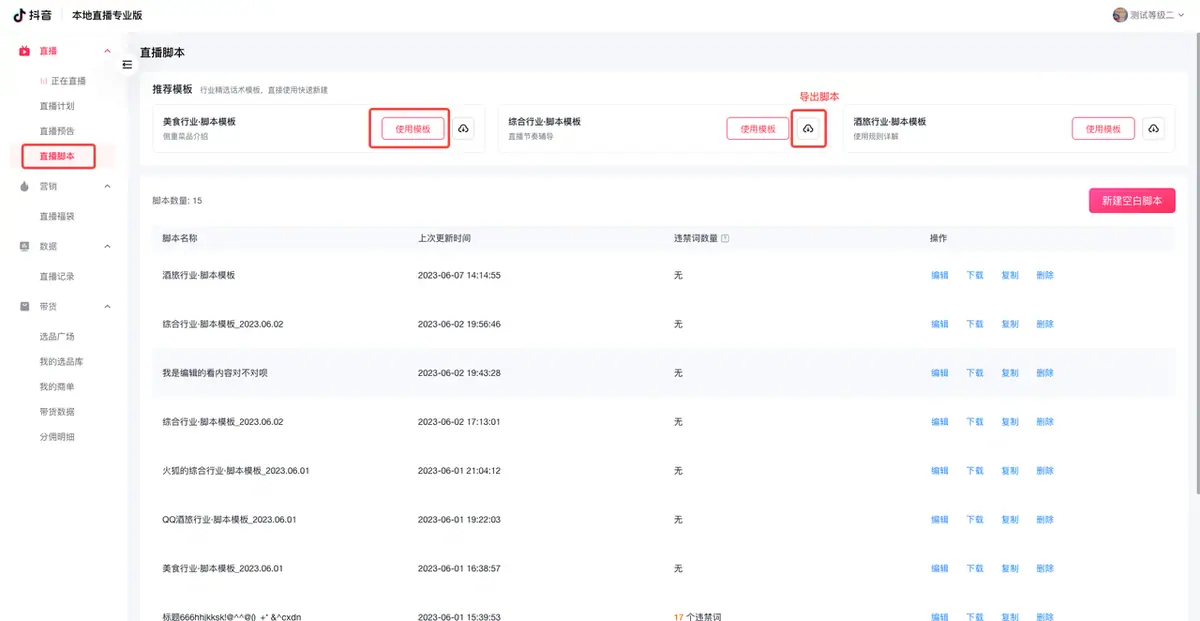The height and width of the screenshot is (621, 1200).
Task: Export the 综合行业 template via cloud download icon
Action: click(808, 129)
